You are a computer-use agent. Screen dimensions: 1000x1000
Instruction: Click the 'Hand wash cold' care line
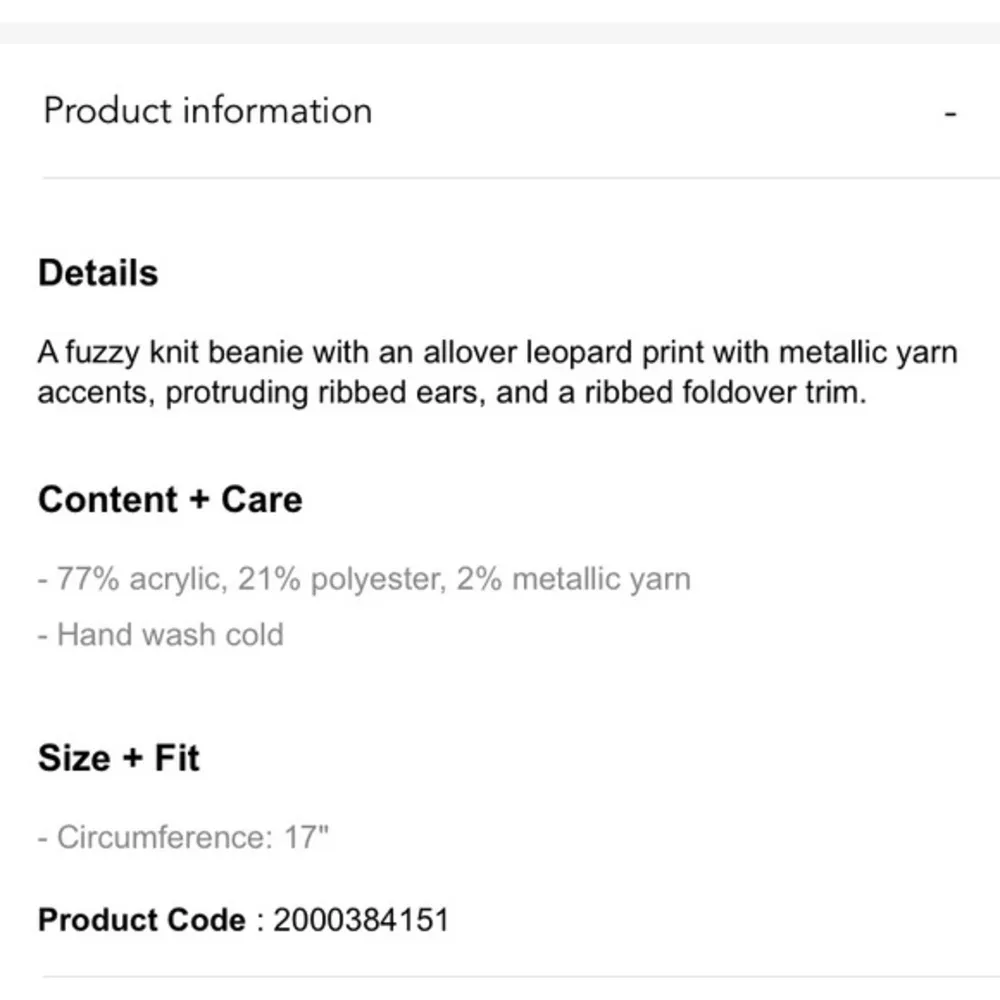[170, 634]
